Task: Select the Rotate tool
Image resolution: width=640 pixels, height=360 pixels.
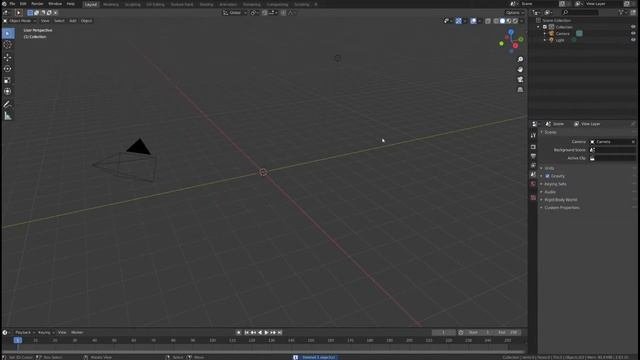Action: point(8,69)
